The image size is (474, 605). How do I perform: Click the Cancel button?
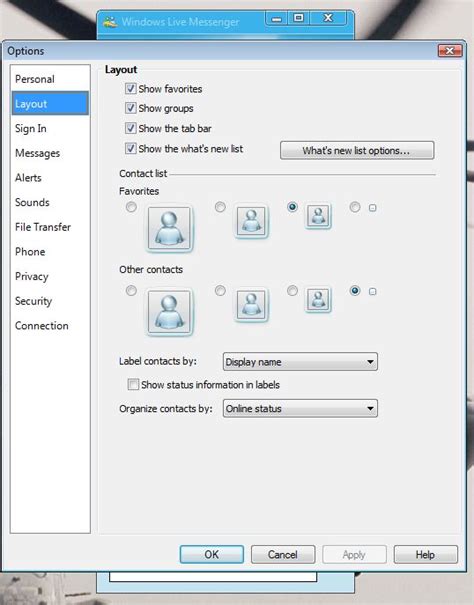point(283,554)
